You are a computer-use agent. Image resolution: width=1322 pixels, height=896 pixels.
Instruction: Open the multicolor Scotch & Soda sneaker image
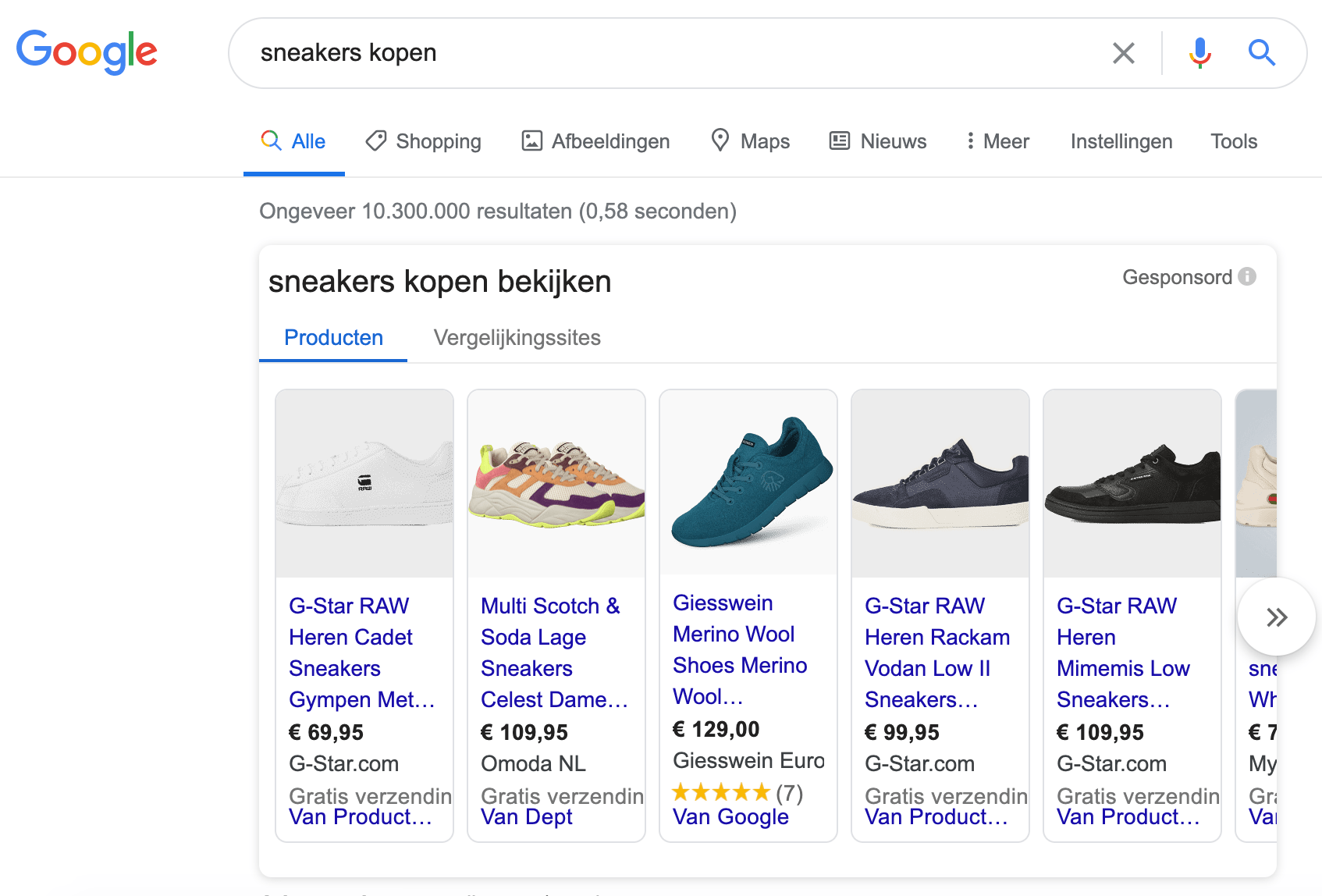point(556,484)
